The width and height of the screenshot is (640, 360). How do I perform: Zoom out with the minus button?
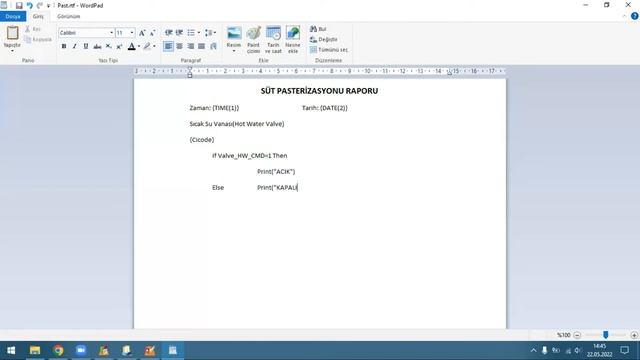pos(577,335)
